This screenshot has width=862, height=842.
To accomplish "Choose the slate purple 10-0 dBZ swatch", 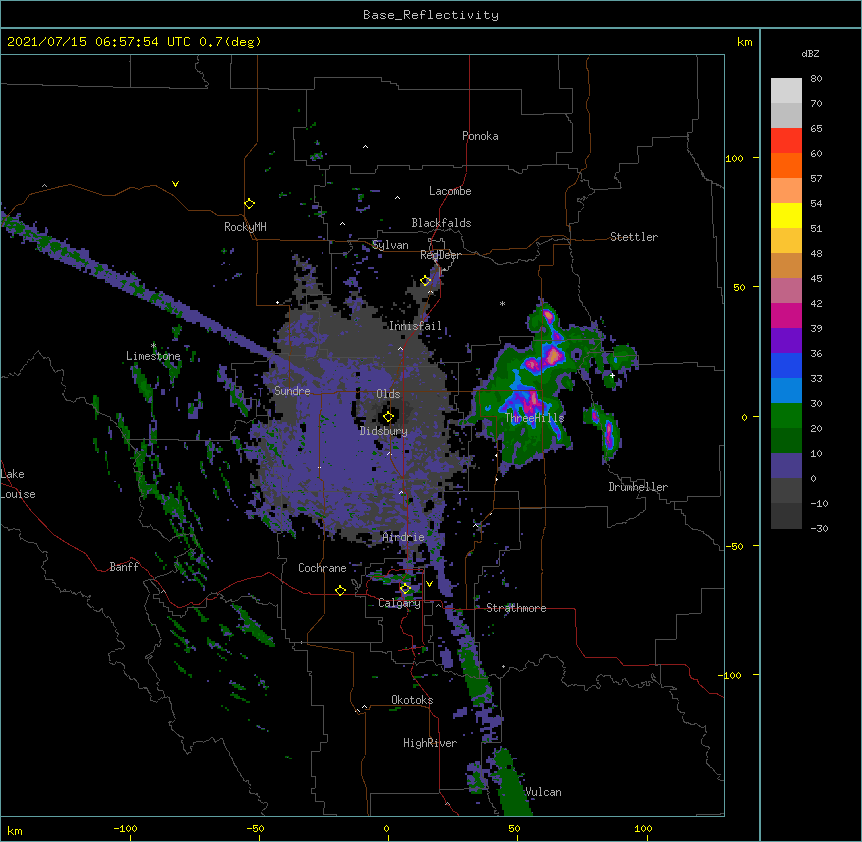I will click(x=786, y=466).
